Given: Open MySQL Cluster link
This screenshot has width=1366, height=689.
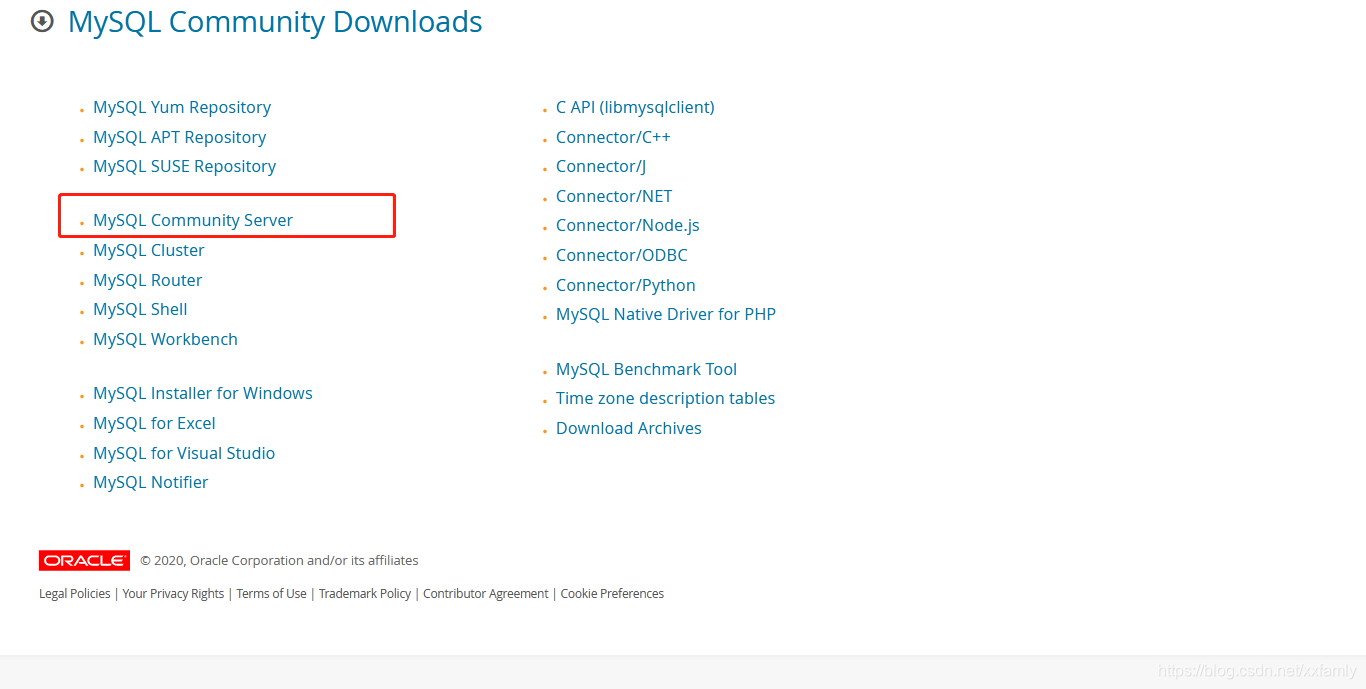Looking at the screenshot, I should click(x=149, y=250).
